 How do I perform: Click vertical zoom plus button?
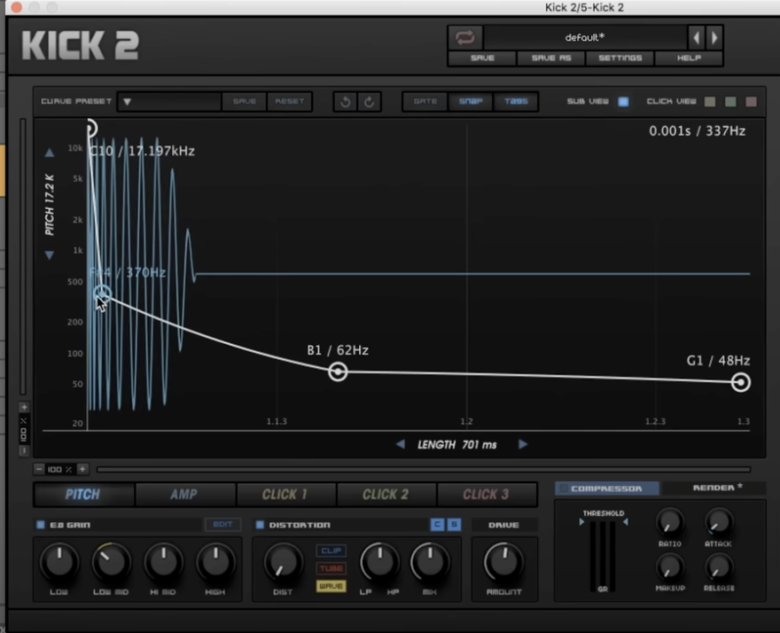(23, 407)
